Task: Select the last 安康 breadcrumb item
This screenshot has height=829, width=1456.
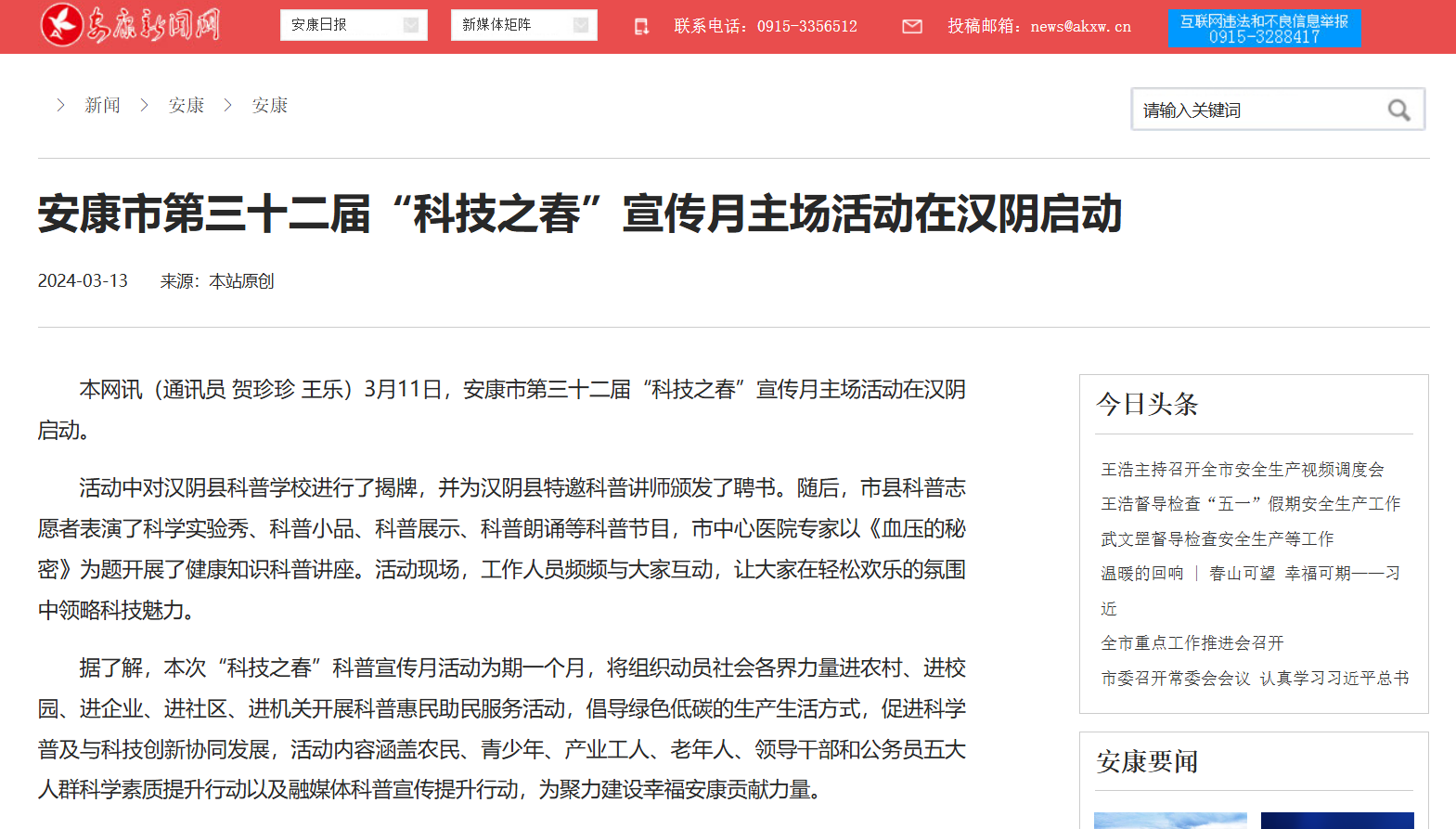Action: [x=269, y=105]
